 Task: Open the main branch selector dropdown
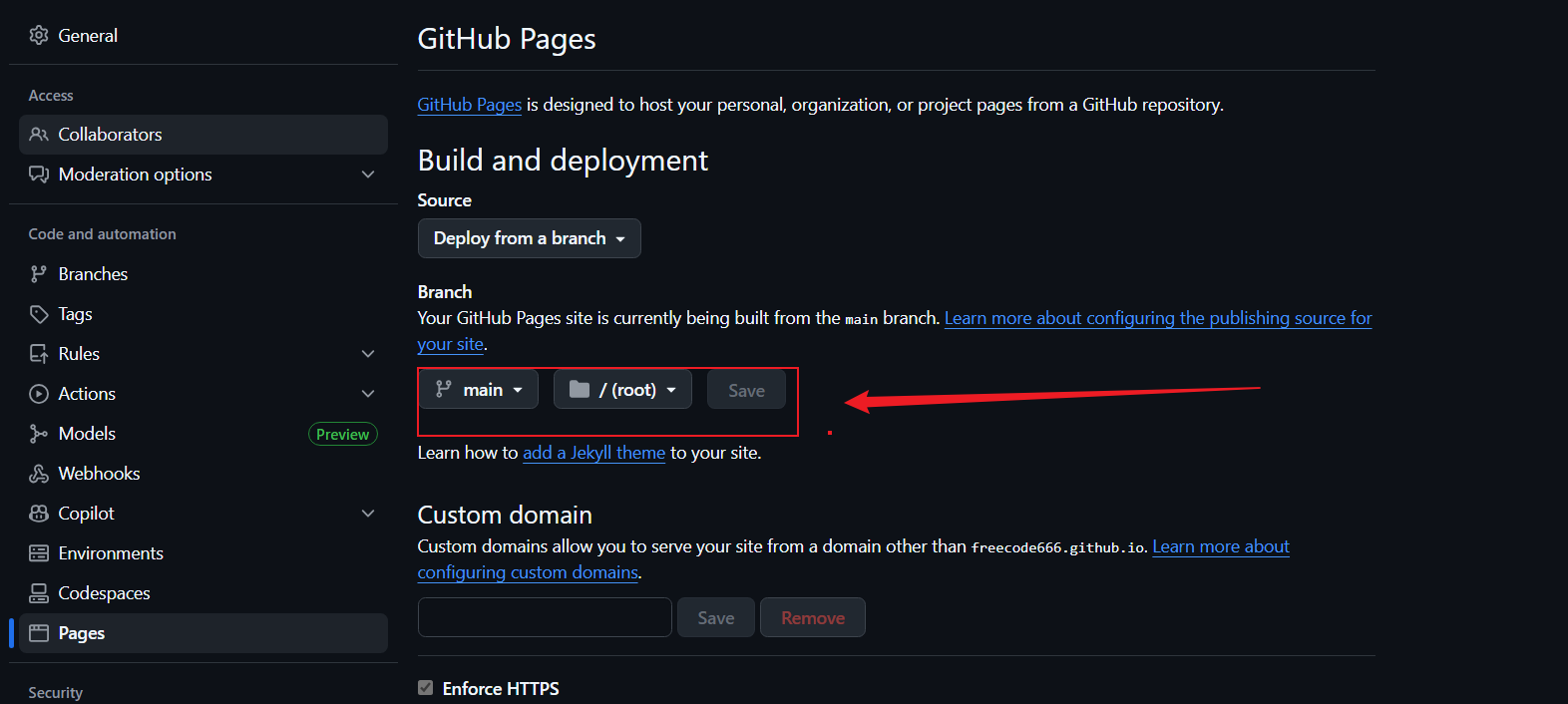479,390
